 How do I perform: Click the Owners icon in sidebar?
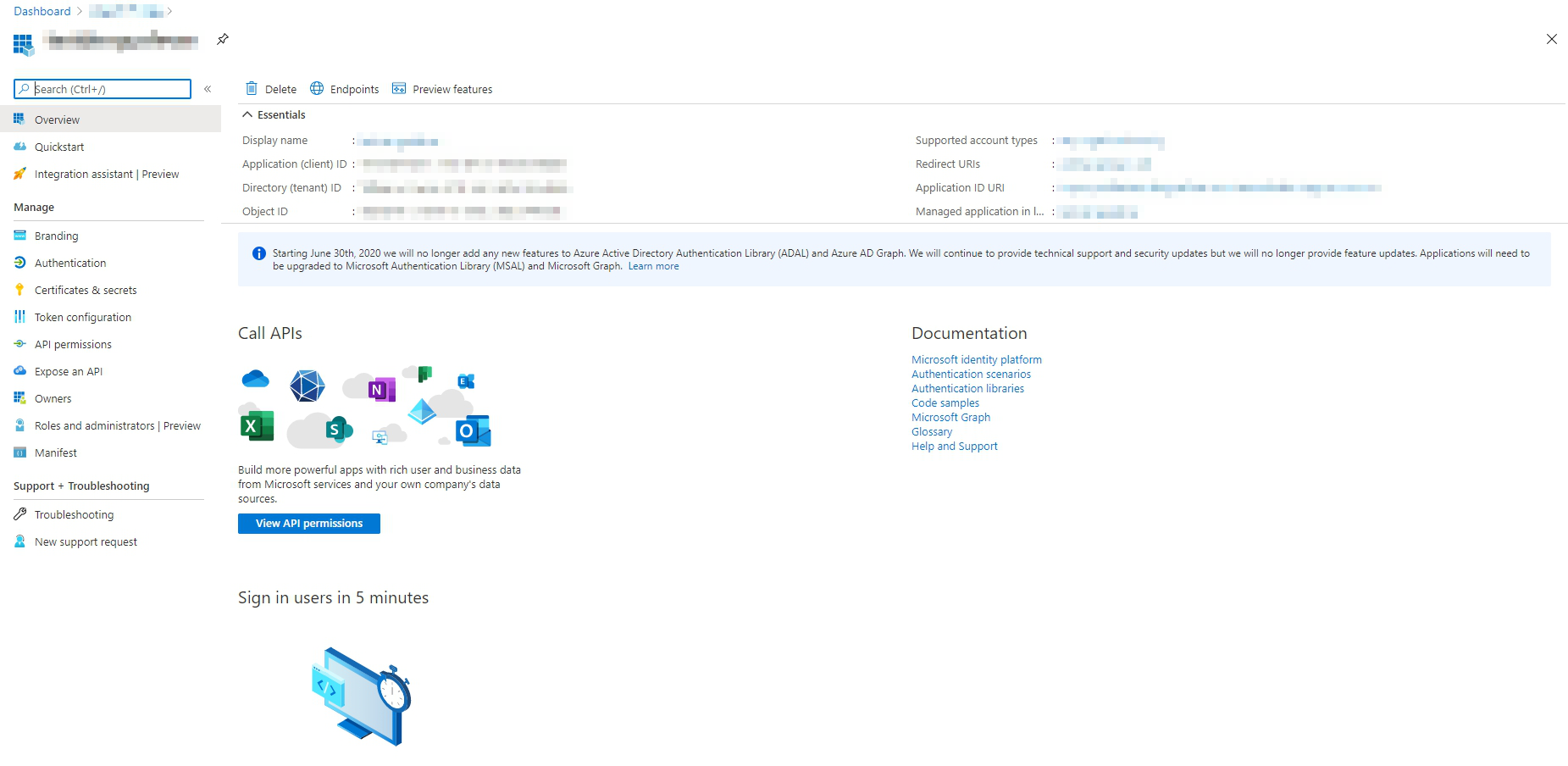click(19, 398)
